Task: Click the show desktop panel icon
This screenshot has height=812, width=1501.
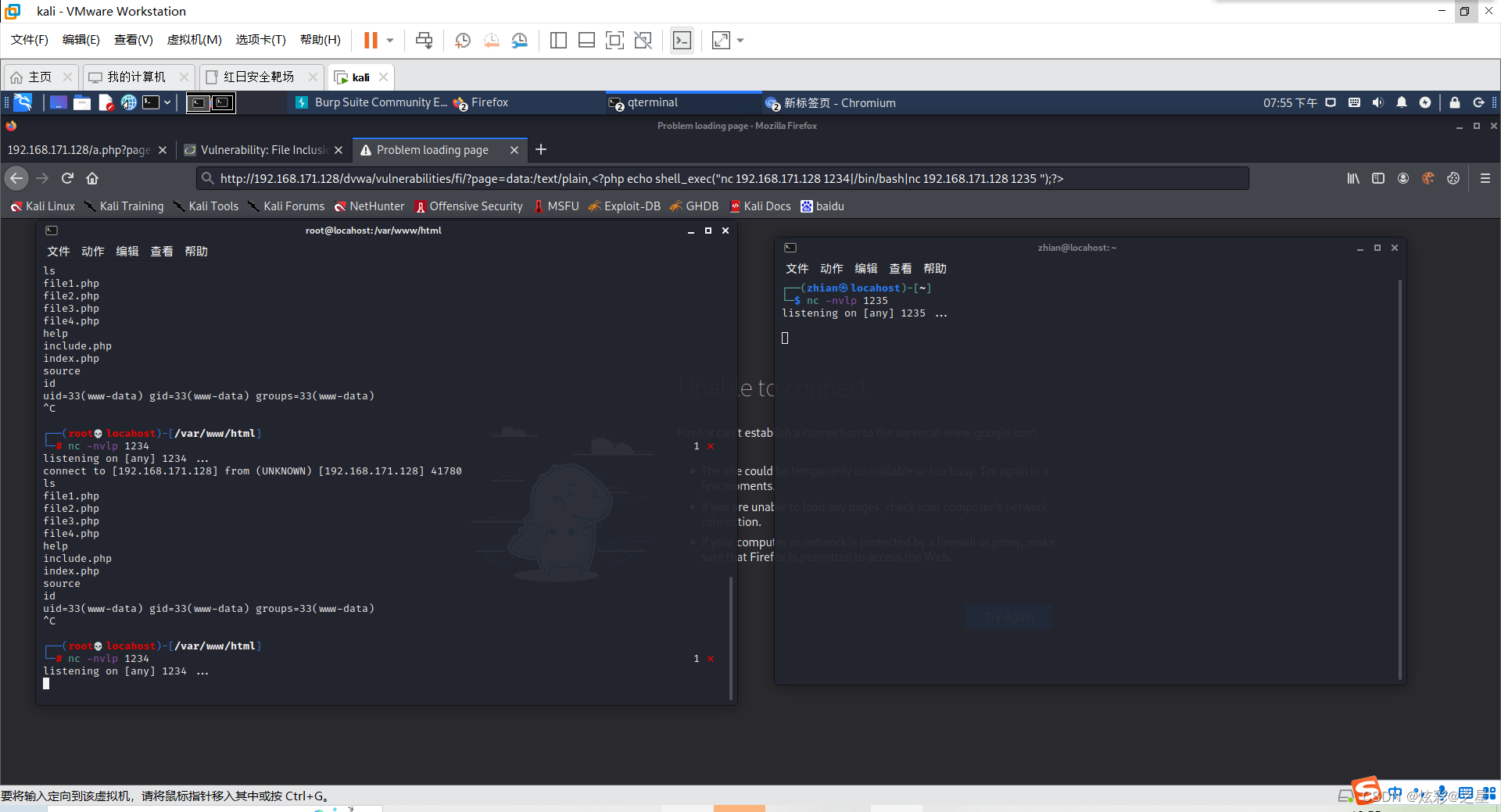Action: tap(58, 102)
